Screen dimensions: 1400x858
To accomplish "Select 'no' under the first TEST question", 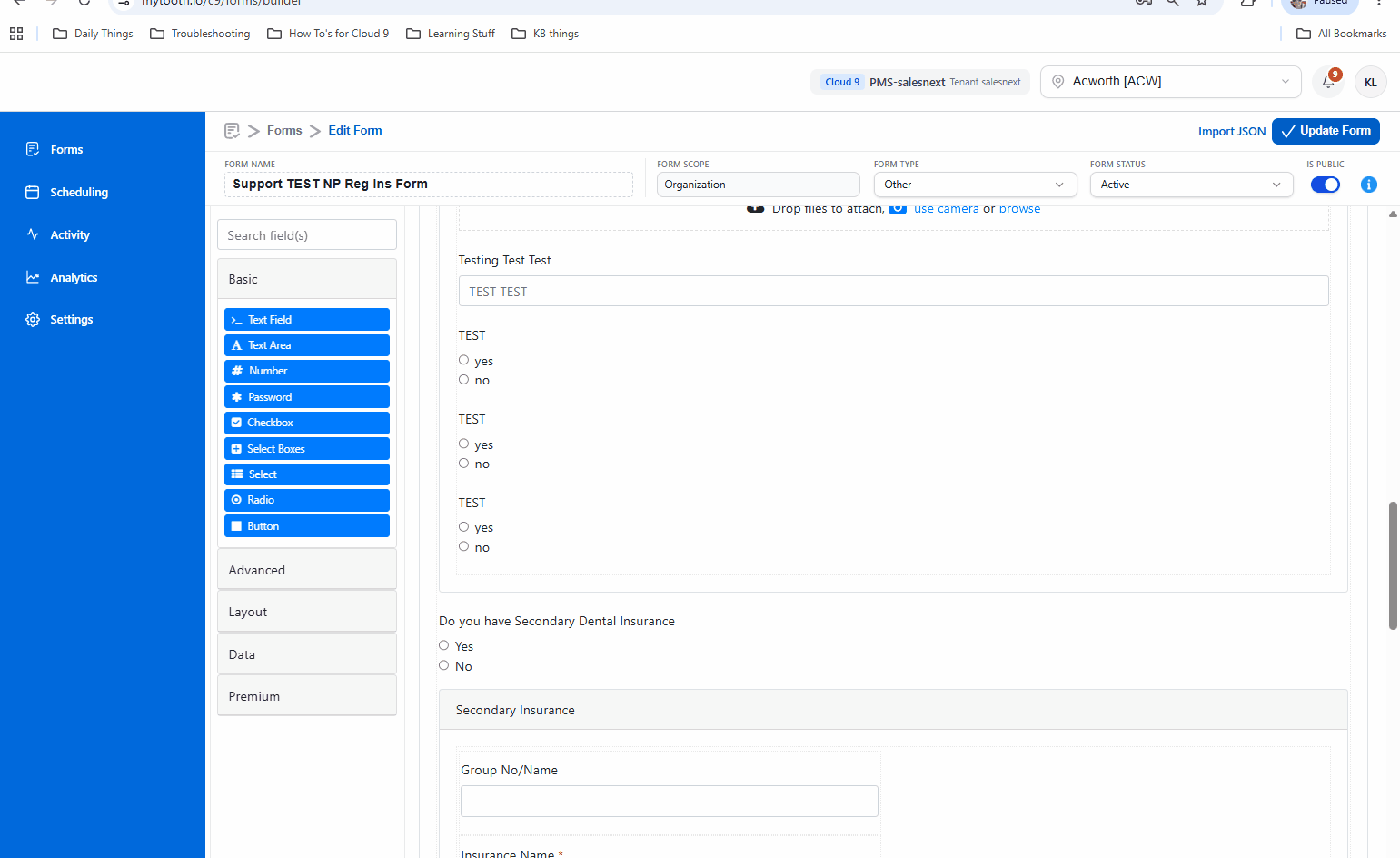I will coord(463,380).
